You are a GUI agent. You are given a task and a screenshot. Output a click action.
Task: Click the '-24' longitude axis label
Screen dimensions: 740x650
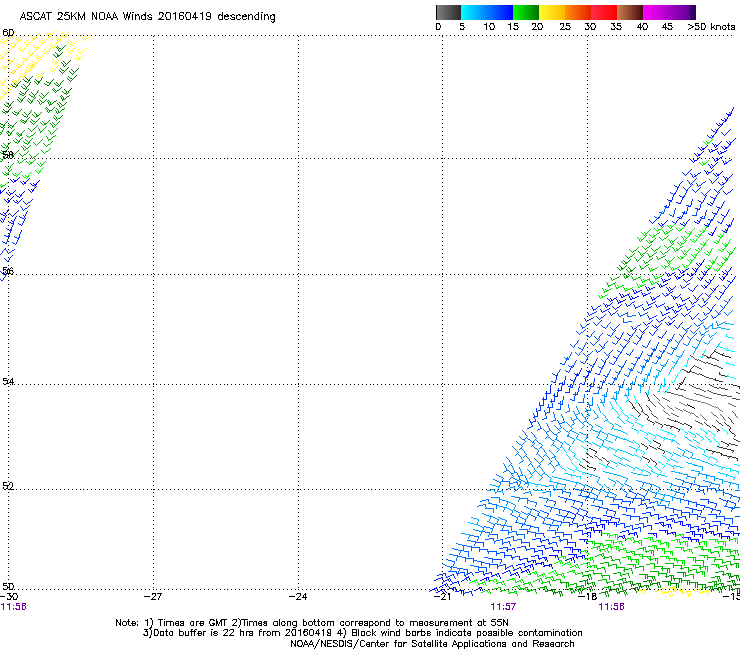(298, 597)
